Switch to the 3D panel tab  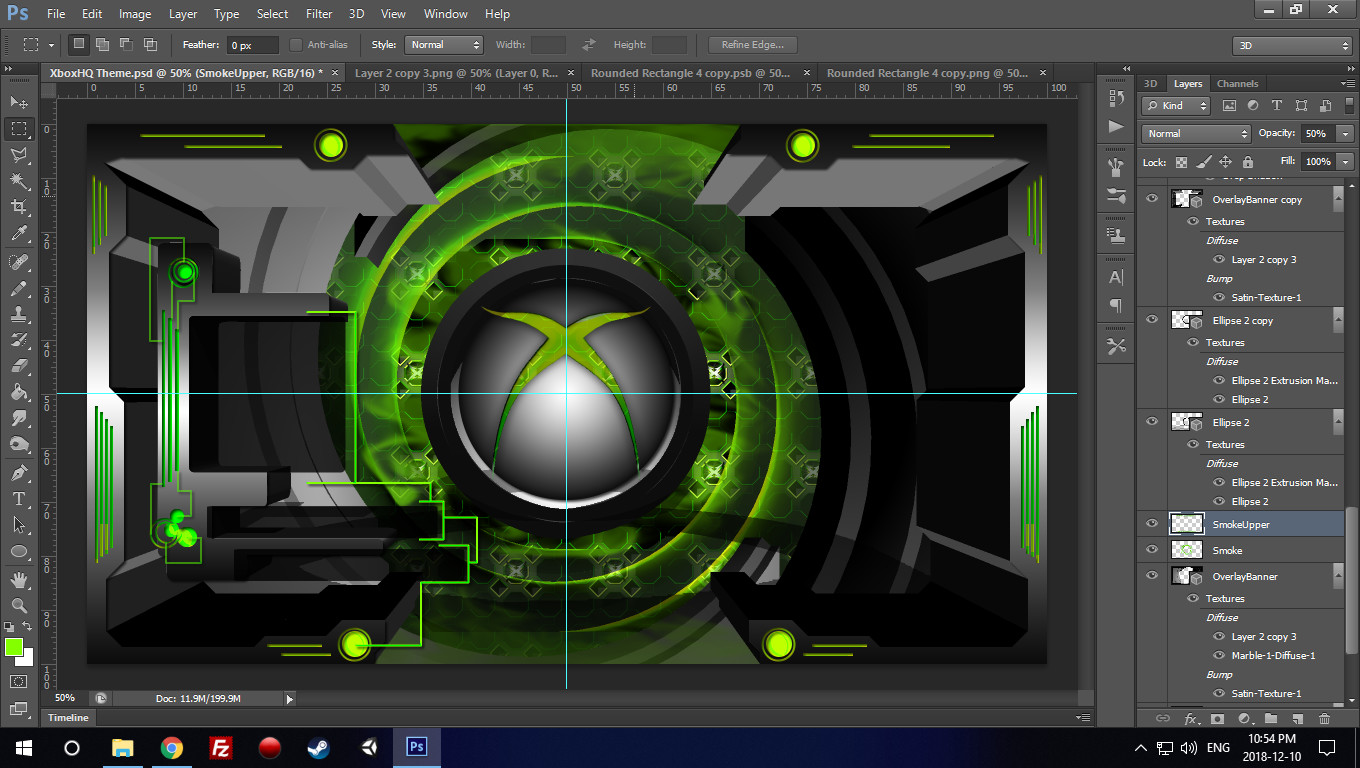(x=1150, y=84)
